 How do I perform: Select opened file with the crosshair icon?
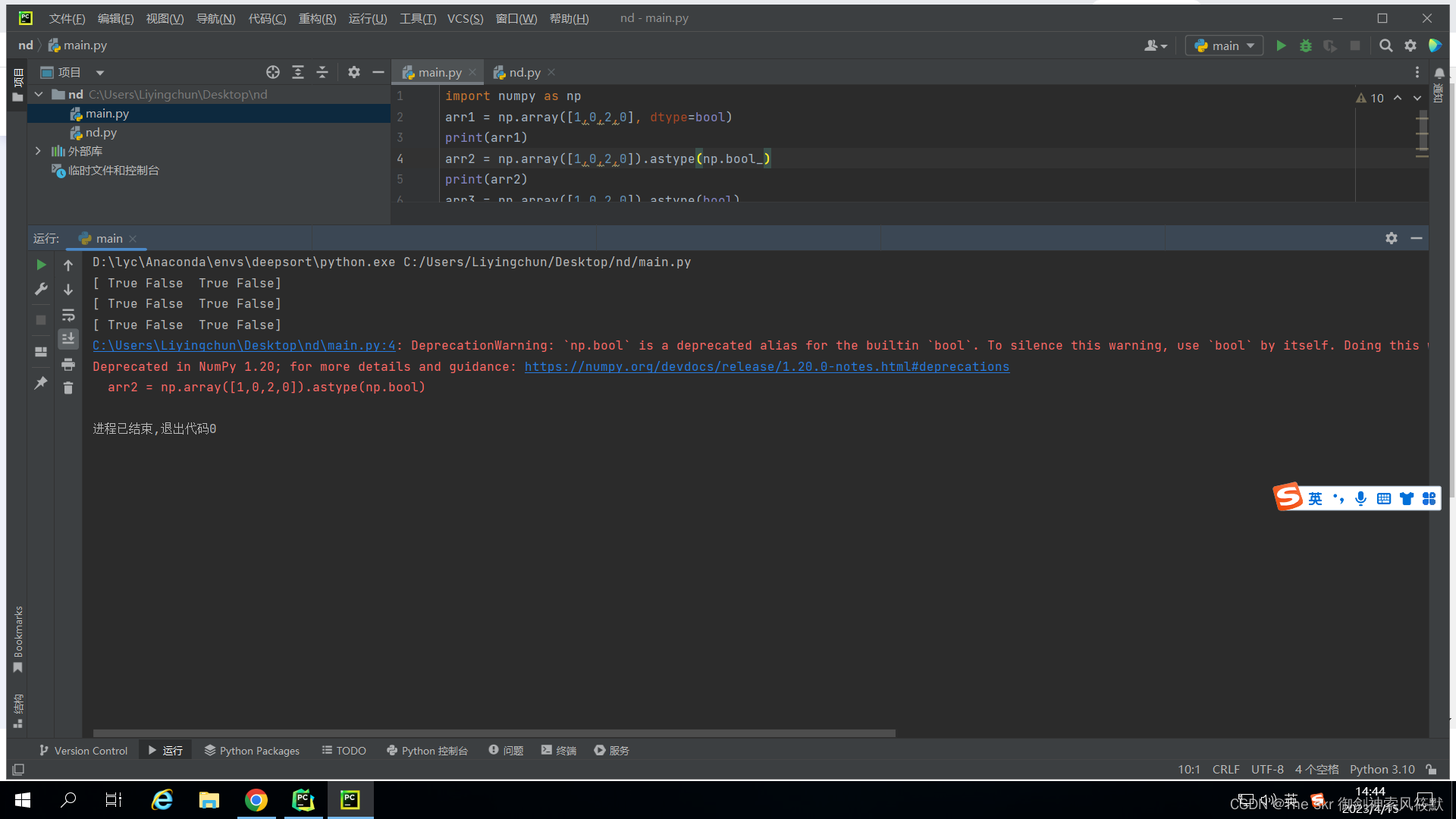273,72
